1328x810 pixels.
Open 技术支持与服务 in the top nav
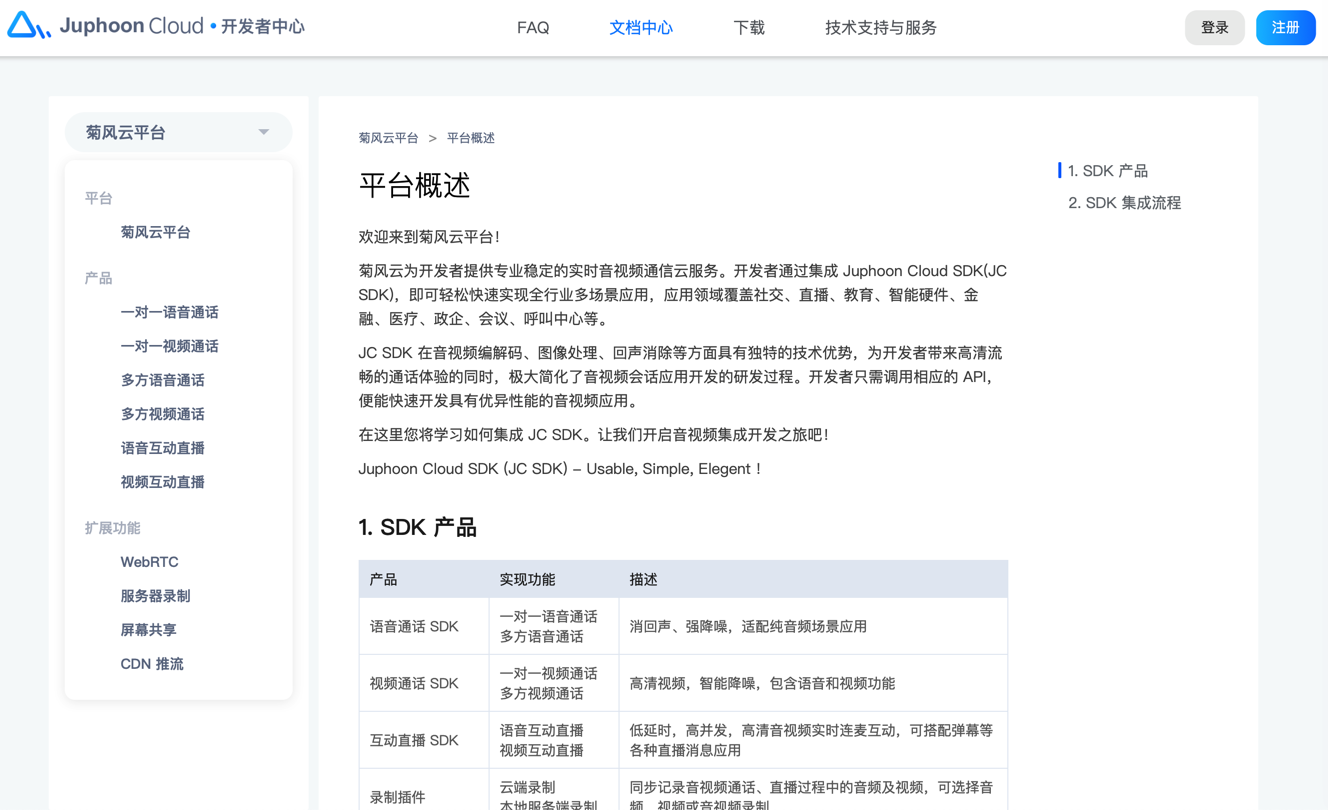click(881, 28)
